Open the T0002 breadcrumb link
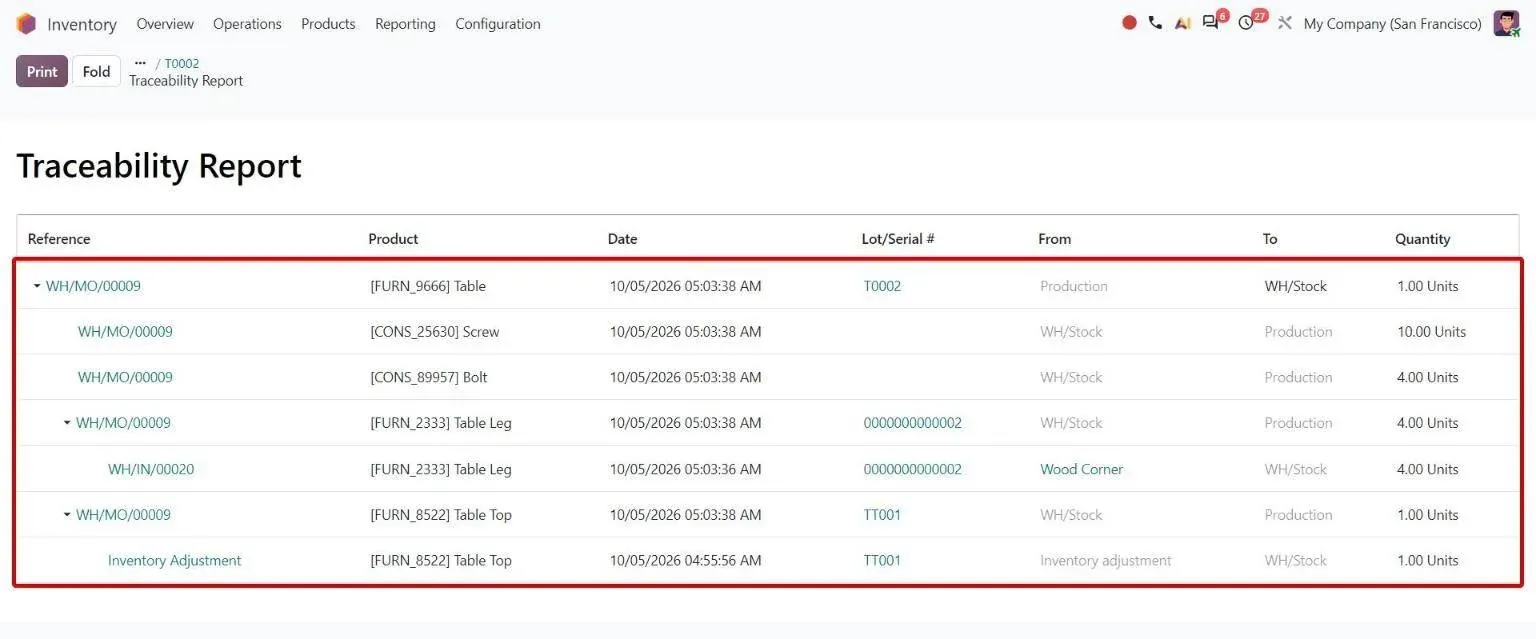The image size is (1536, 639). click(x=182, y=63)
